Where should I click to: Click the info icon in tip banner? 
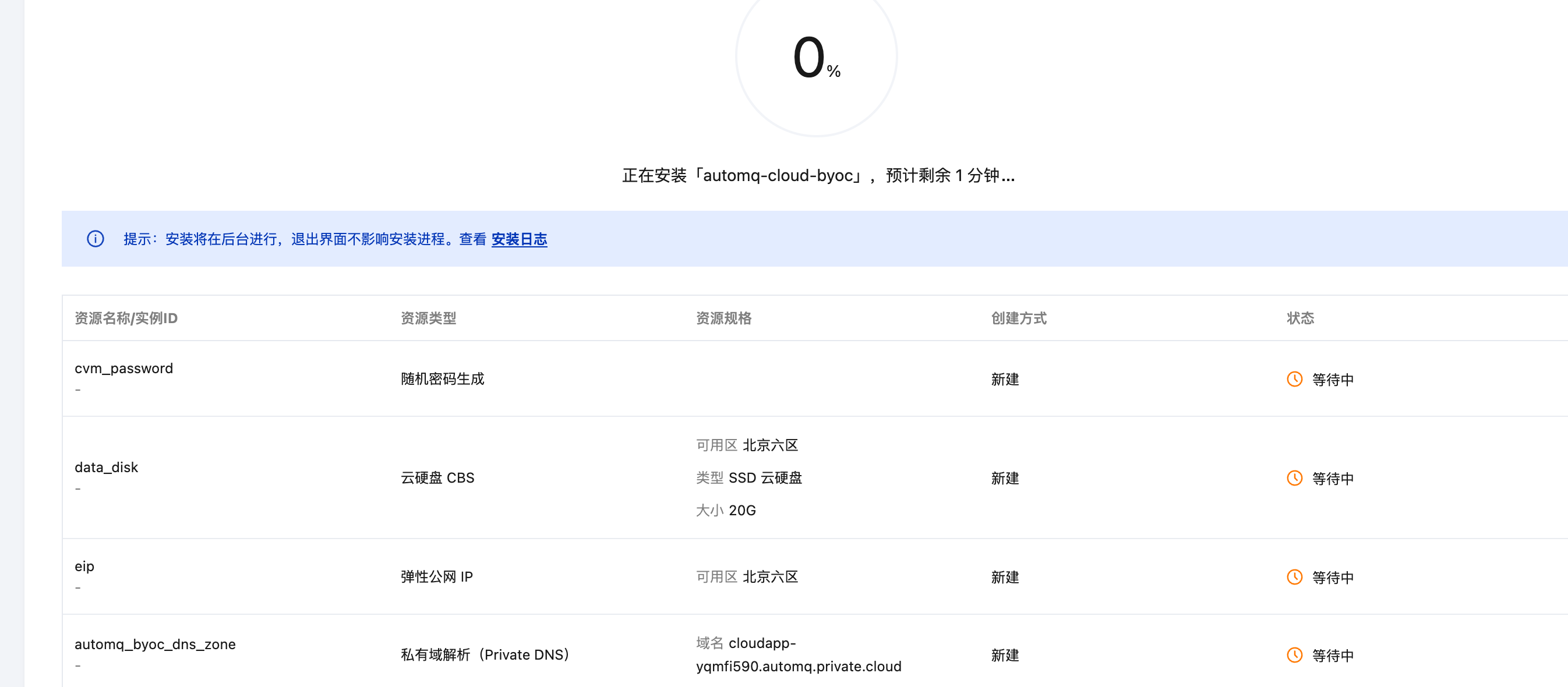pos(96,239)
